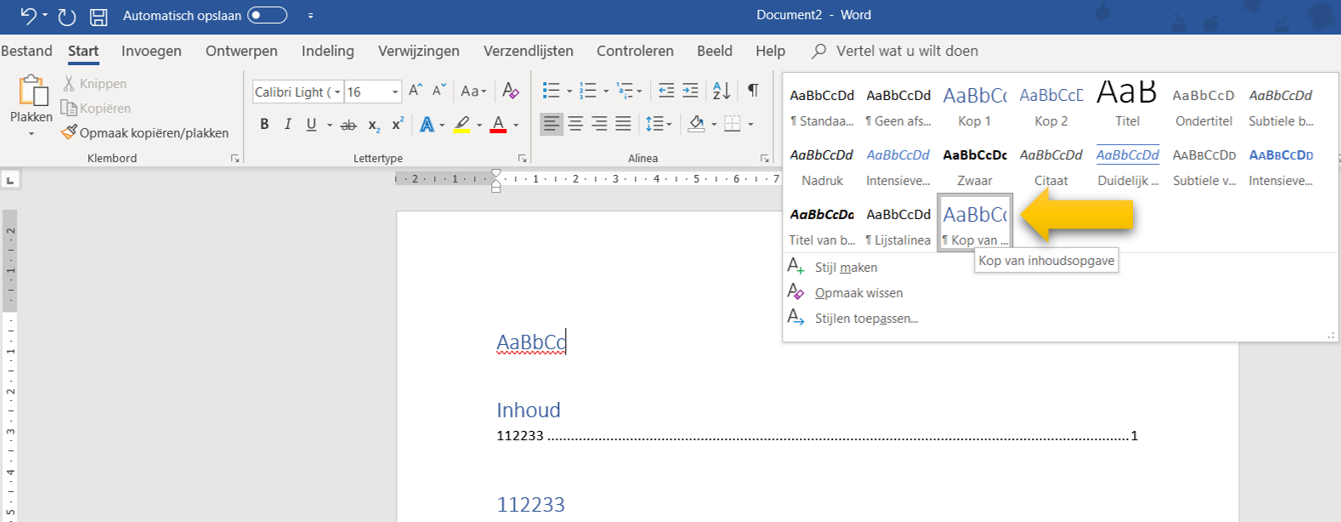Choose Stijlen toepassen... option
1341x522 pixels.
pyautogui.click(x=866, y=319)
